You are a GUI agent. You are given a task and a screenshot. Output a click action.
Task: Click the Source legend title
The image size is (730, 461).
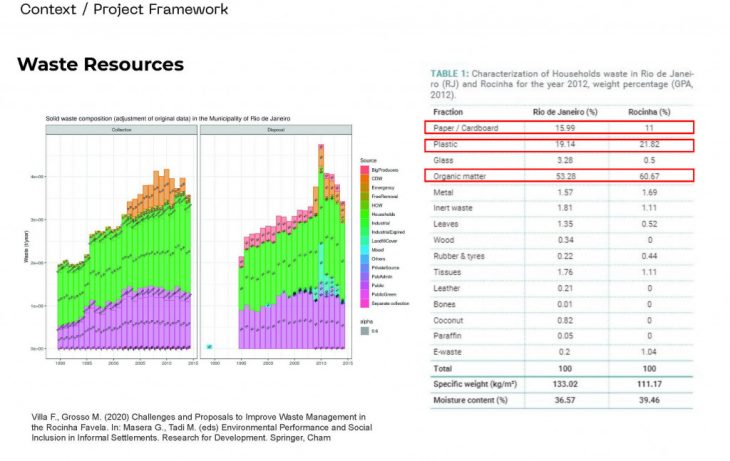point(370,159)
